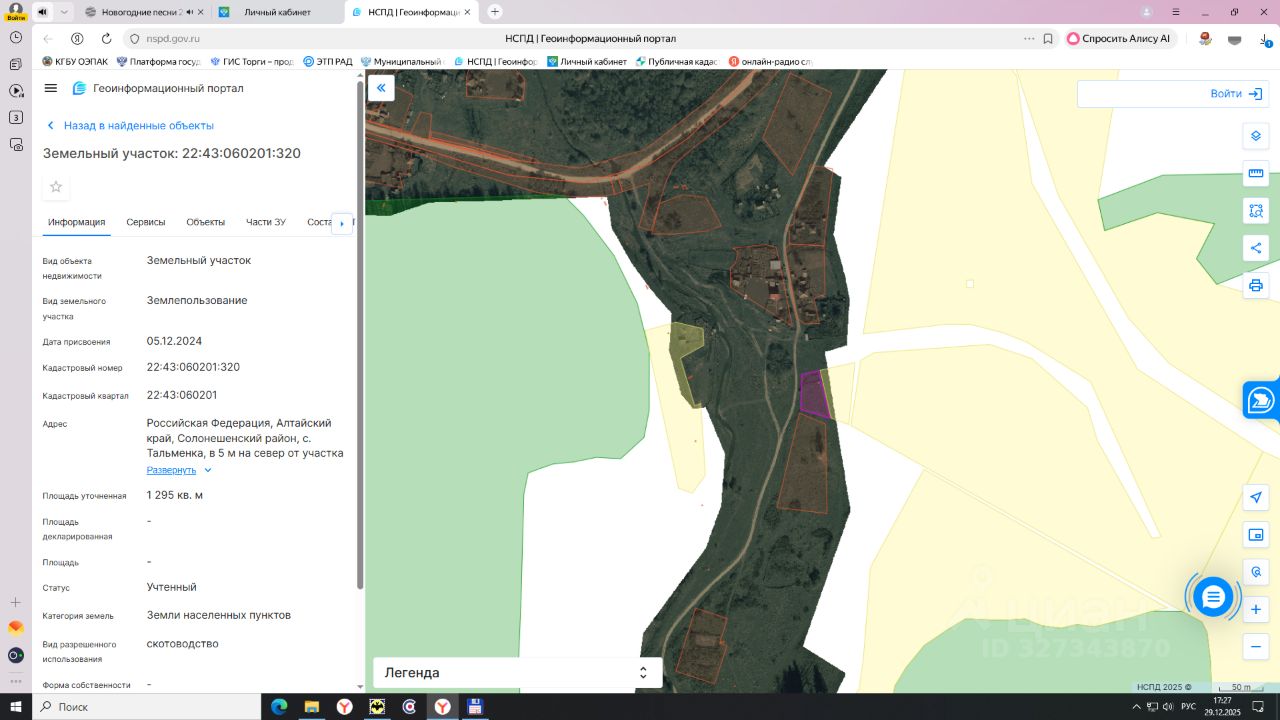Viewport: 1280px width, 720px height.
Task: Open the map layers panel
Action: tap(1256, 136)
